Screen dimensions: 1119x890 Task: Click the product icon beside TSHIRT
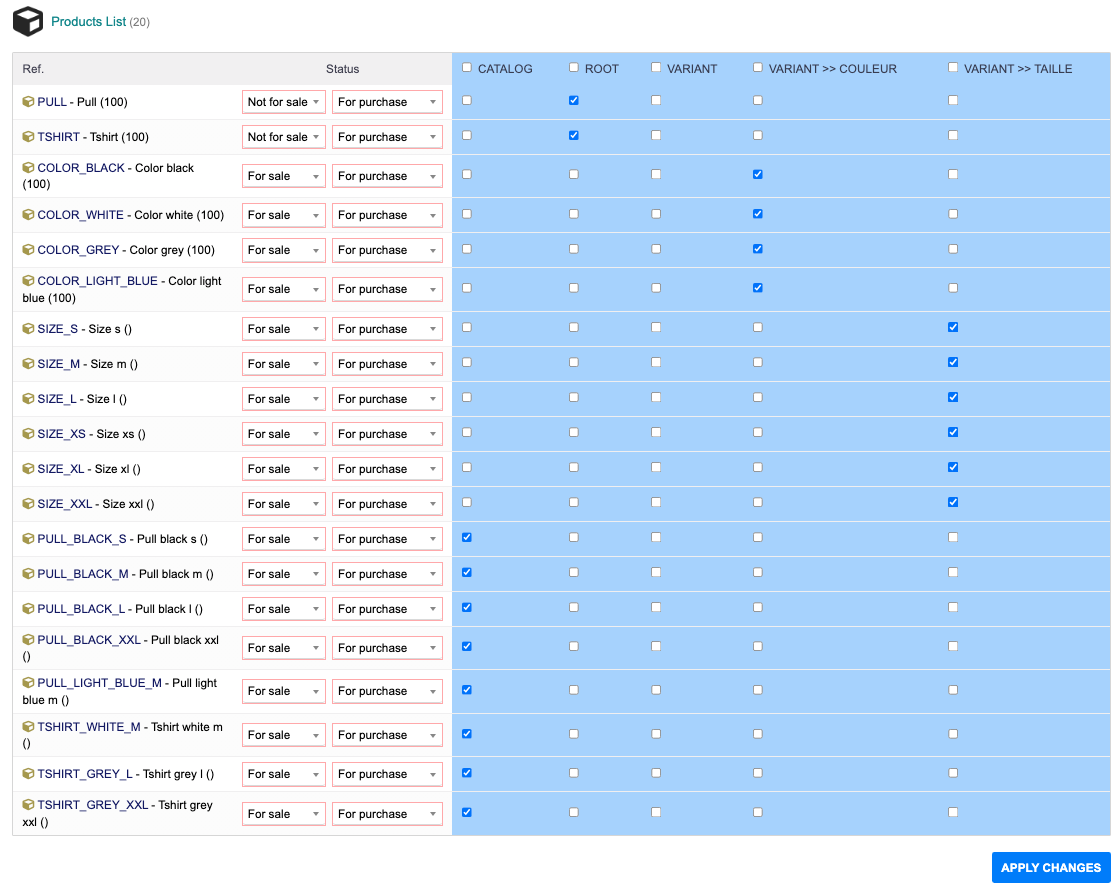pos(29,137)
